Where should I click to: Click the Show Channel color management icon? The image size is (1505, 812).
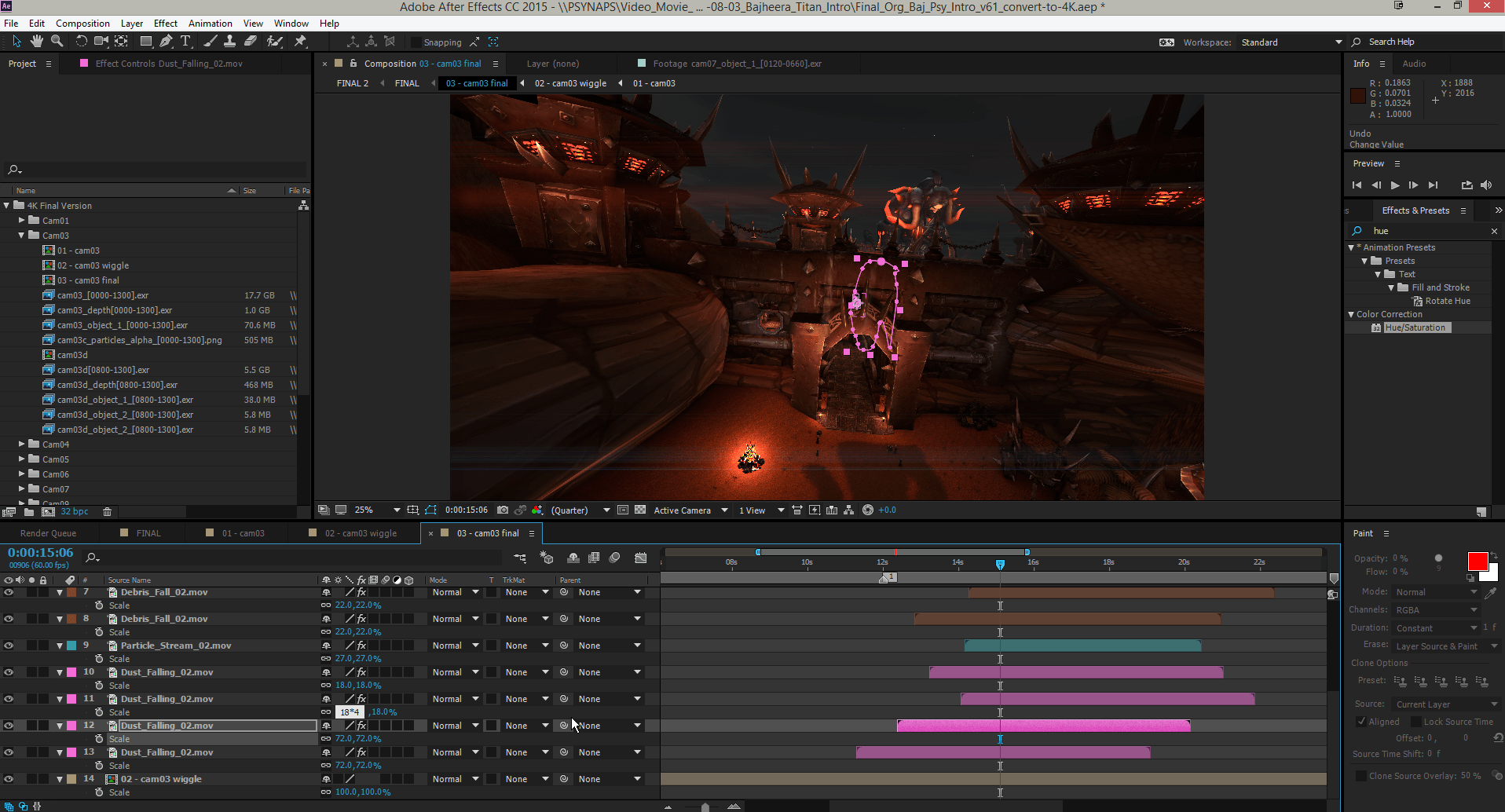coord(537,510)
